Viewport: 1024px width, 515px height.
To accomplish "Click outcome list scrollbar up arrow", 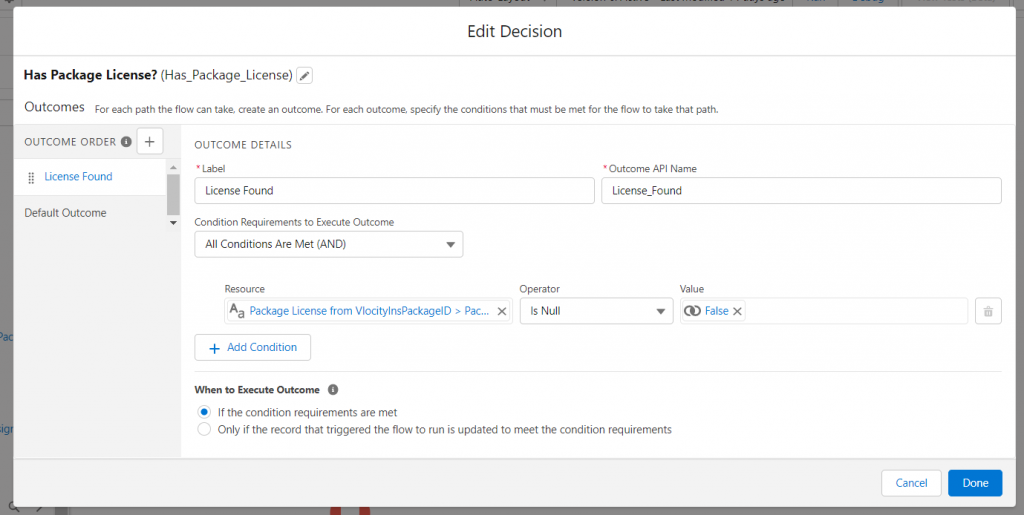I will coord(173,167).
